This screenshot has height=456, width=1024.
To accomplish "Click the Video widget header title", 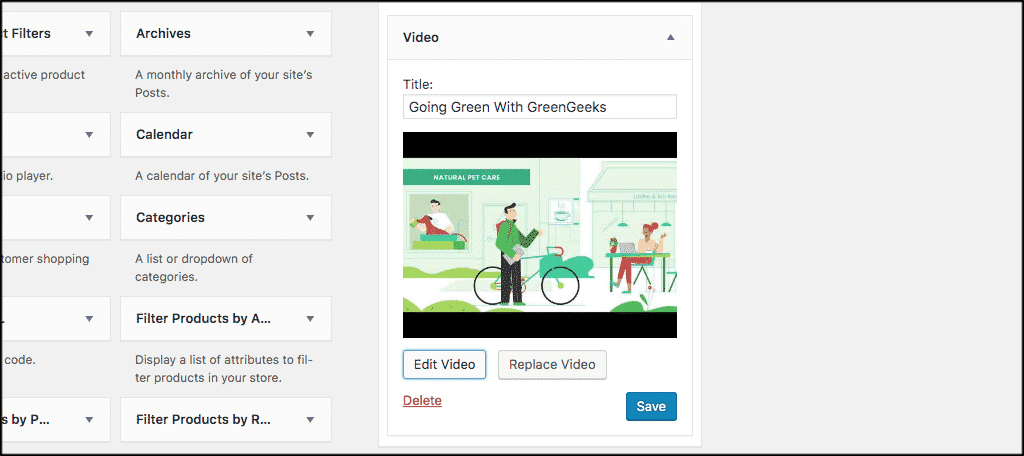I will tap(421, 38).
